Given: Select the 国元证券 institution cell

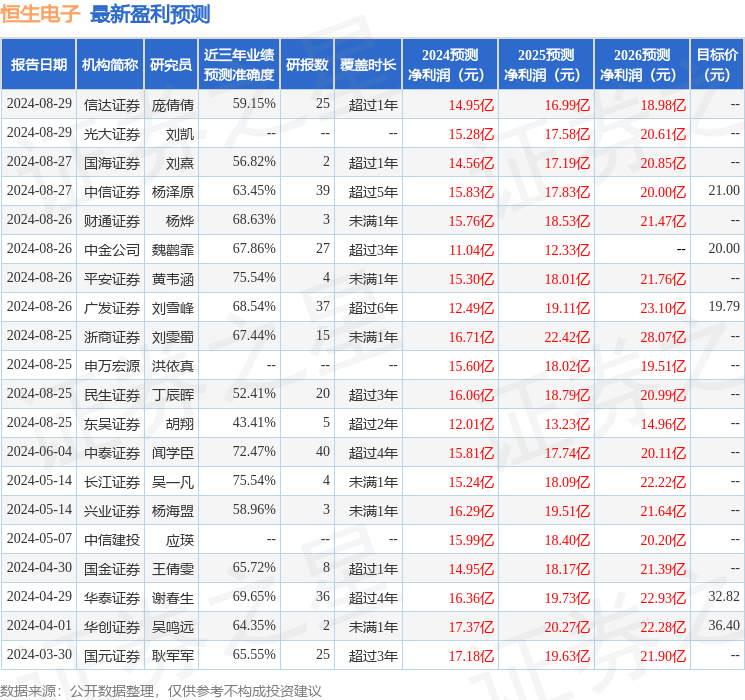Looking at the screenshot, I should [112, 656].
